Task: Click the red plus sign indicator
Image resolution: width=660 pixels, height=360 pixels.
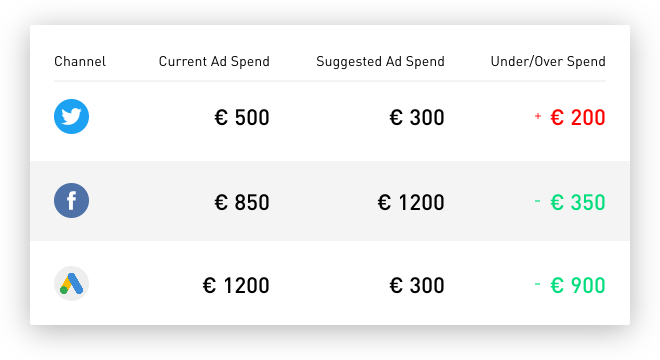Action: 538,116
